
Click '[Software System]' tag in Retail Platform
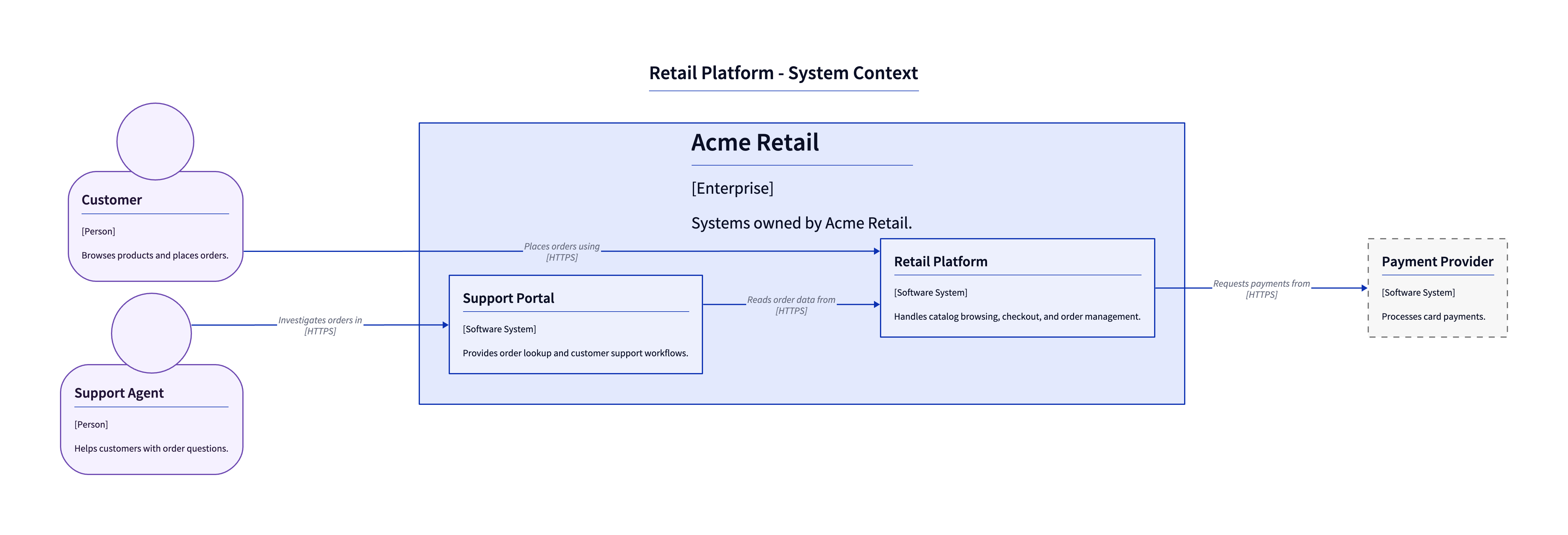tap(930, 293)
